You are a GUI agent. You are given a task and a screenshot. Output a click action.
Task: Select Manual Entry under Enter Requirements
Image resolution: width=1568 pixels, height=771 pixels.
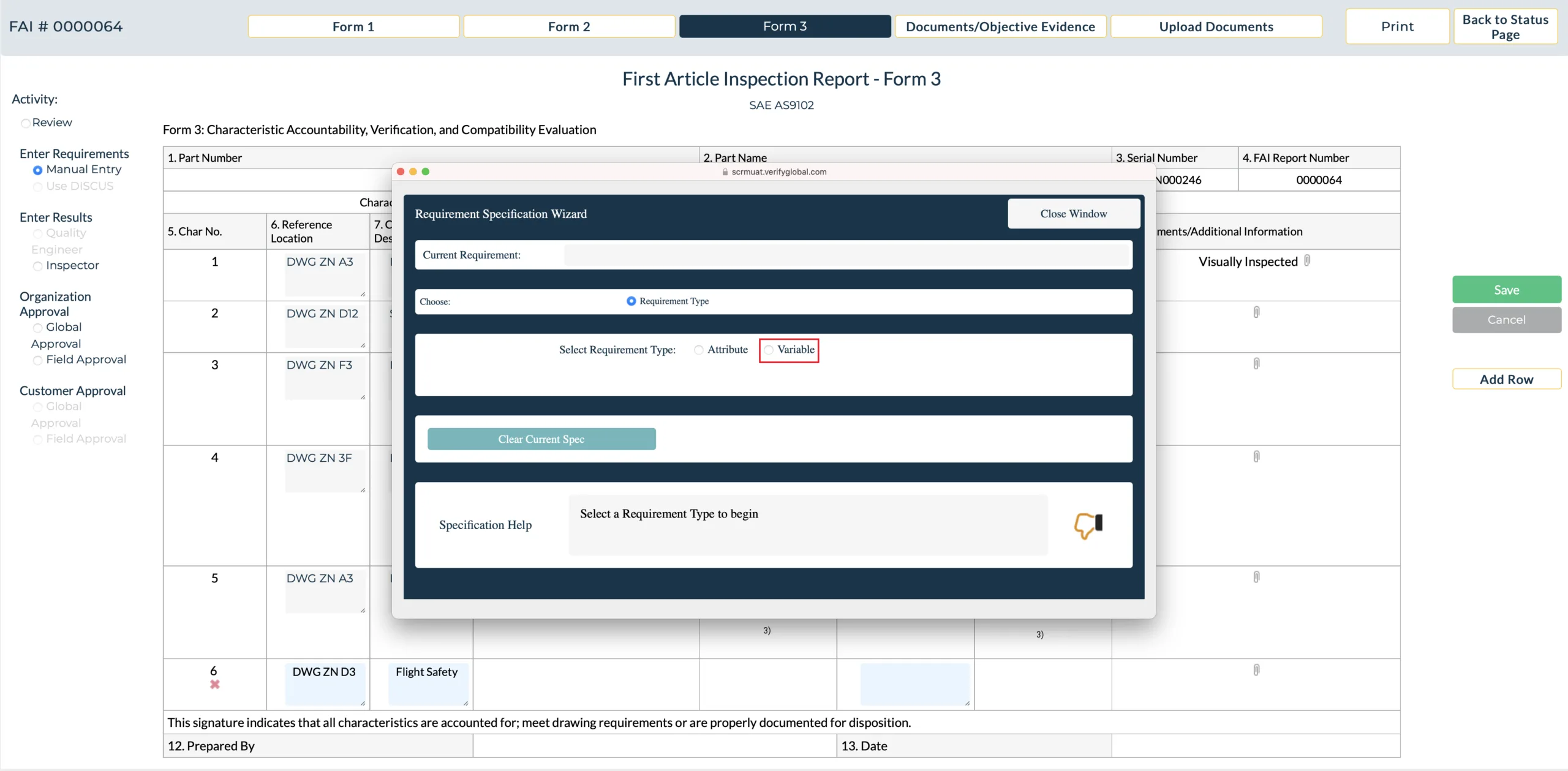coord(38,170)
